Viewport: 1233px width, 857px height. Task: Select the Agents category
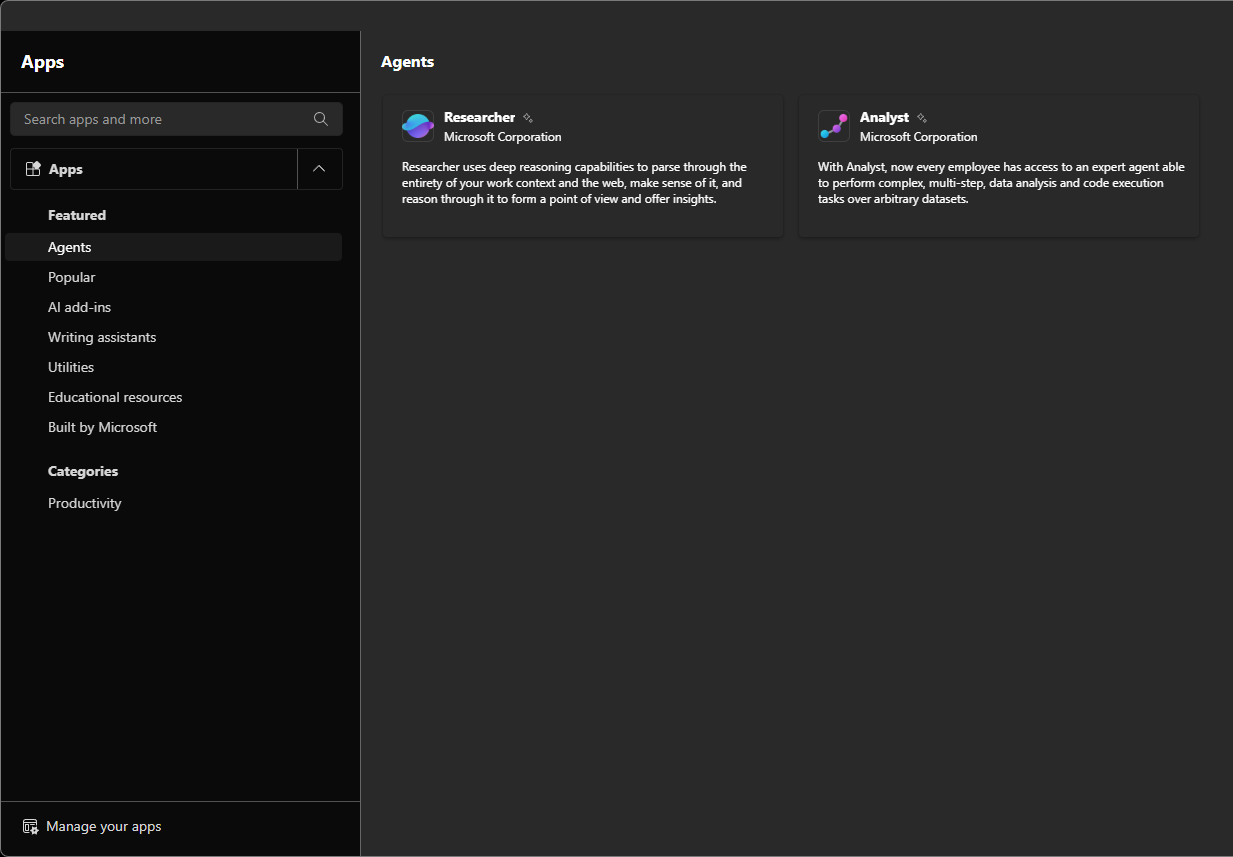[x=70, y=247]
